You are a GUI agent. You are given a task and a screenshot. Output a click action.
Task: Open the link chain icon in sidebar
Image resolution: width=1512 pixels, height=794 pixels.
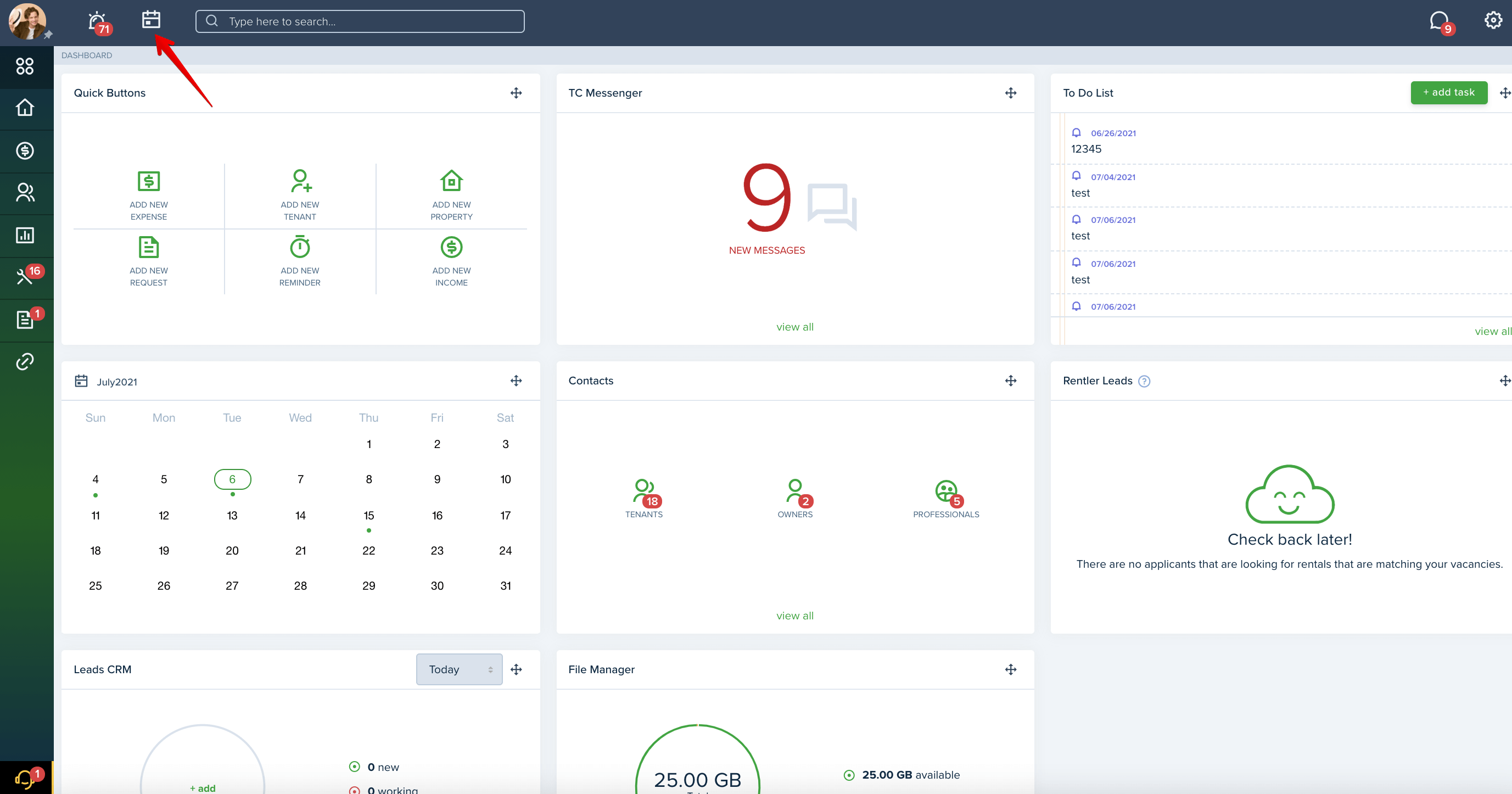[x=25, y=361]
